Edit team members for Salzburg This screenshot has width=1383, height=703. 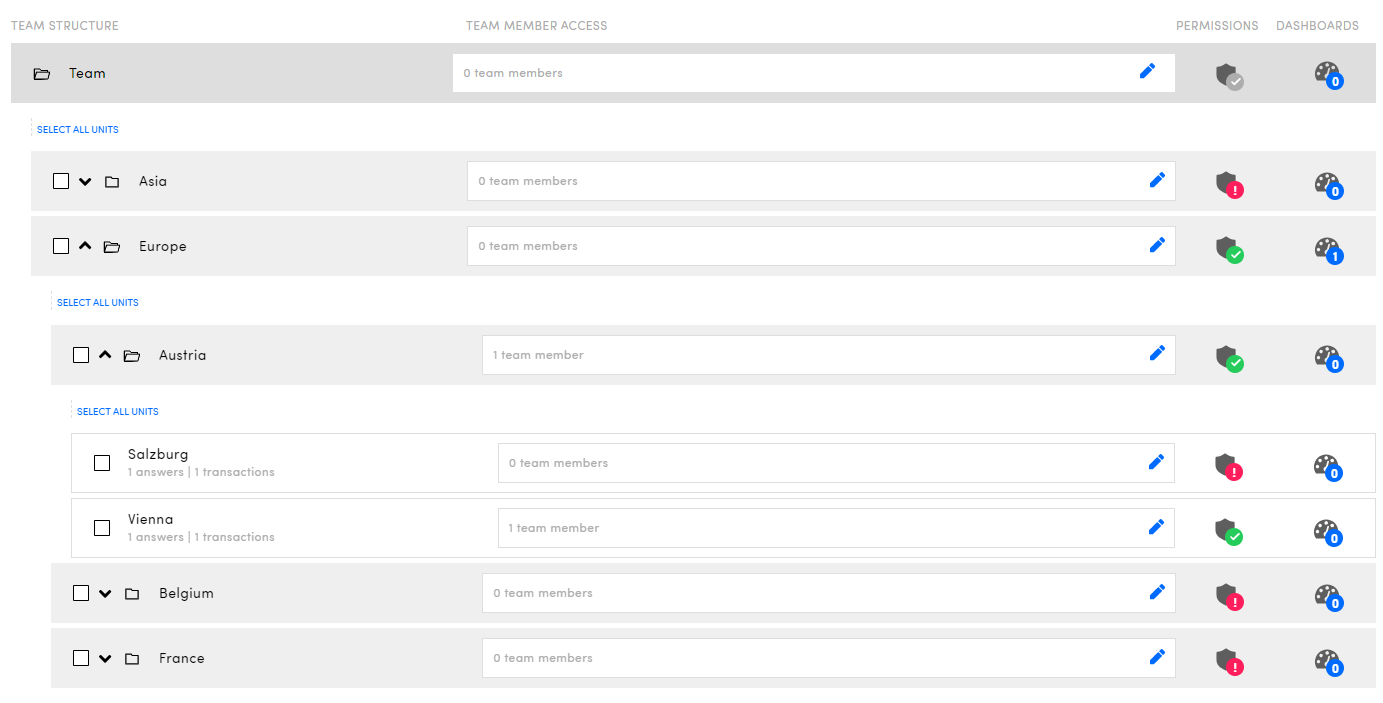pos(1156,462)
